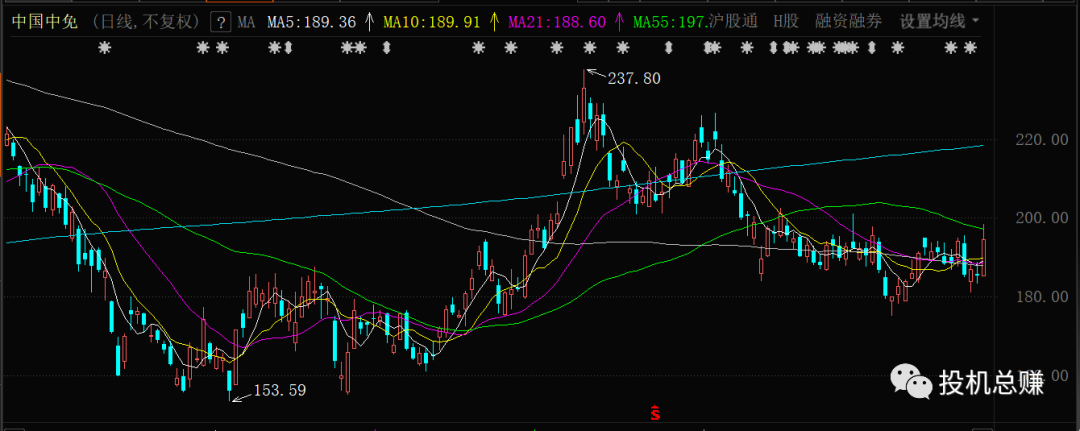
Task: Click the magenta up arrow after MA21
Action: click(619, 20)
